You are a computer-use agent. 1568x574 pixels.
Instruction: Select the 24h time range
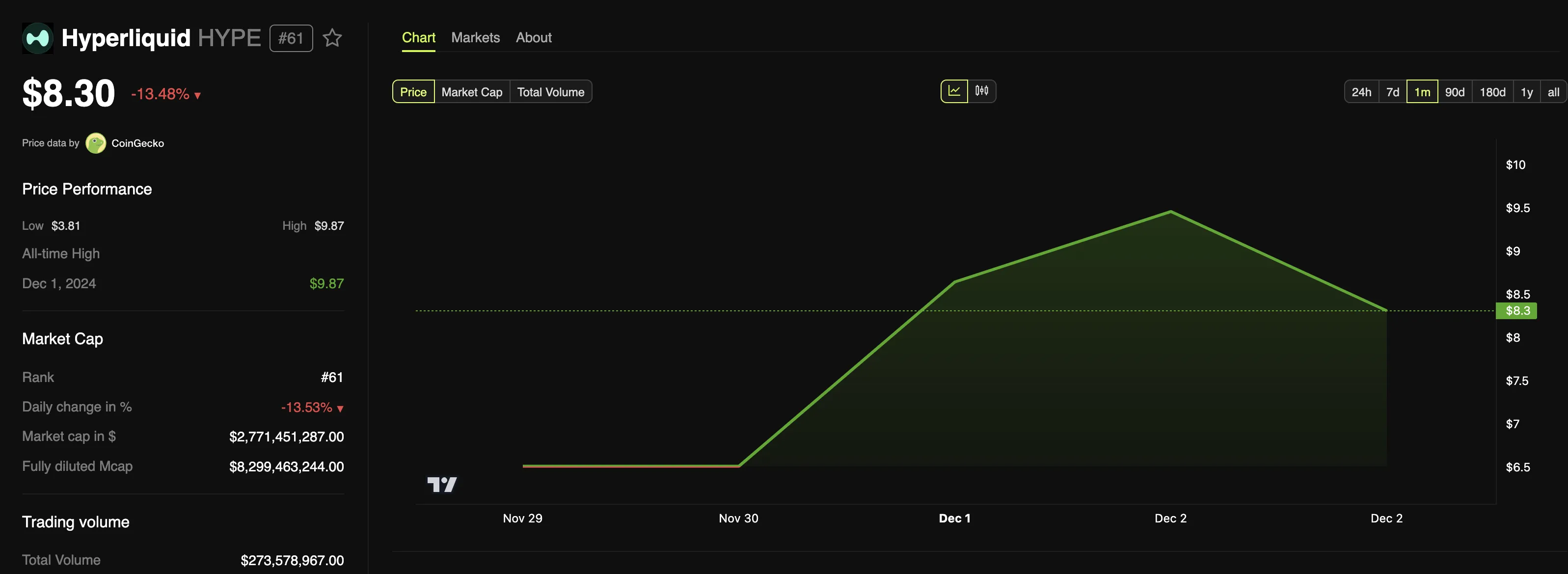point(1361,92)
